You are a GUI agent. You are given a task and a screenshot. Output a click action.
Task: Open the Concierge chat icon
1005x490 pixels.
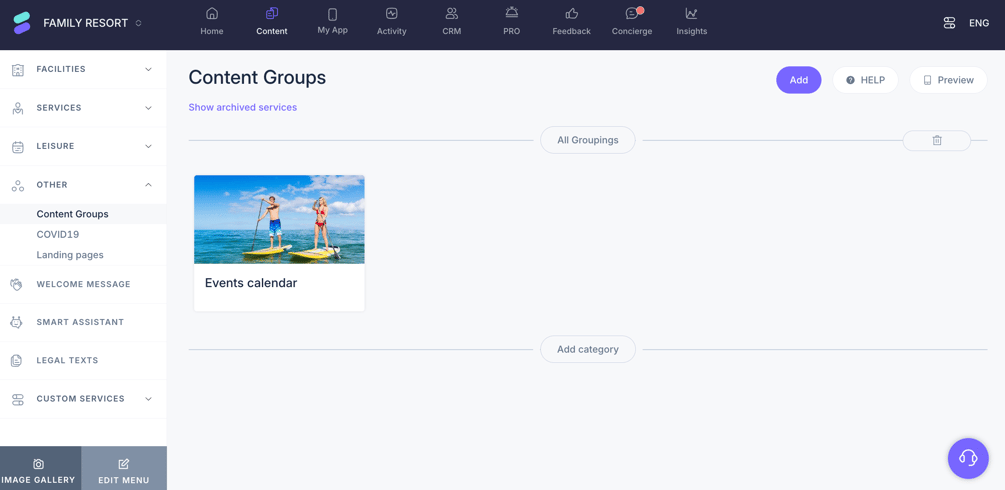click(632, 13)
